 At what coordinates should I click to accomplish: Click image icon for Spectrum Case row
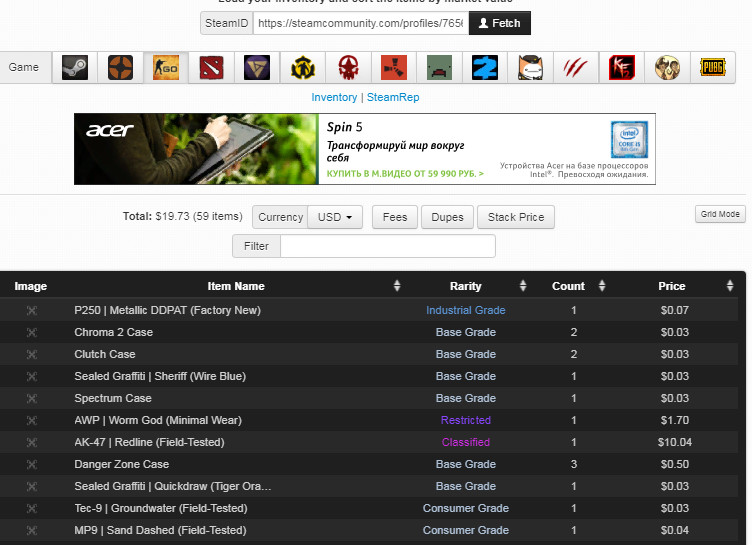click(32, 399)
